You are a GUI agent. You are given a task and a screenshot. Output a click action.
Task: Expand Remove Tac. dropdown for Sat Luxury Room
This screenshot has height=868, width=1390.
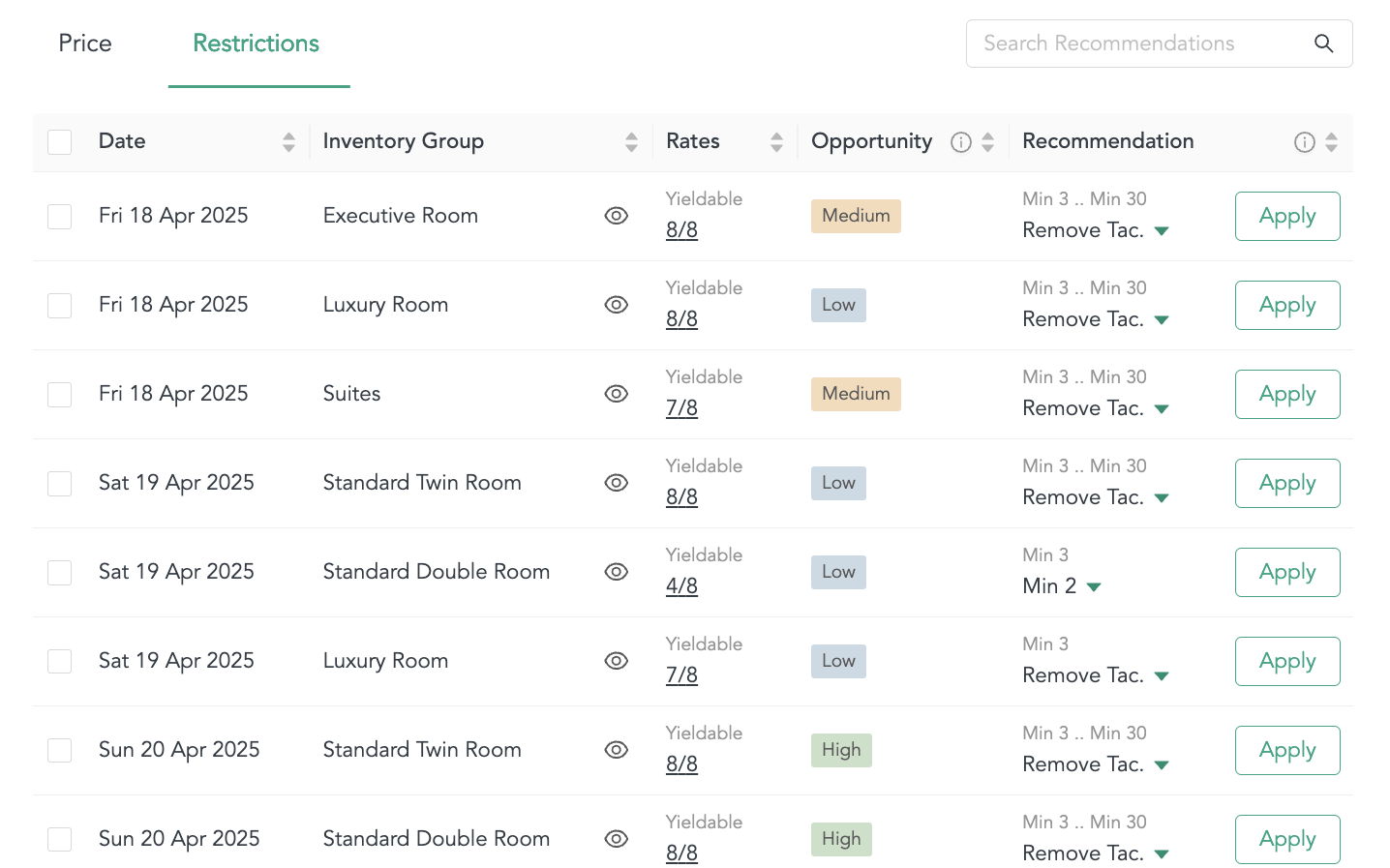1163,675
